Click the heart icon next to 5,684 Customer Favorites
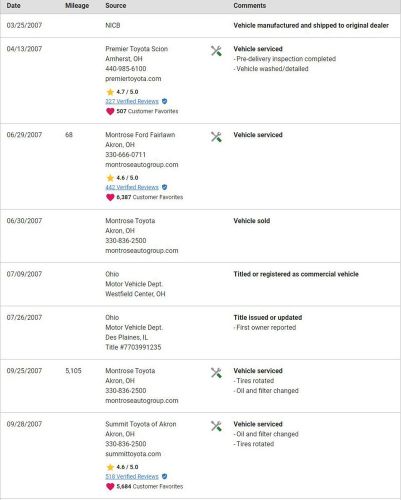This screenshot has width=401, height=500. pos(110,487)
